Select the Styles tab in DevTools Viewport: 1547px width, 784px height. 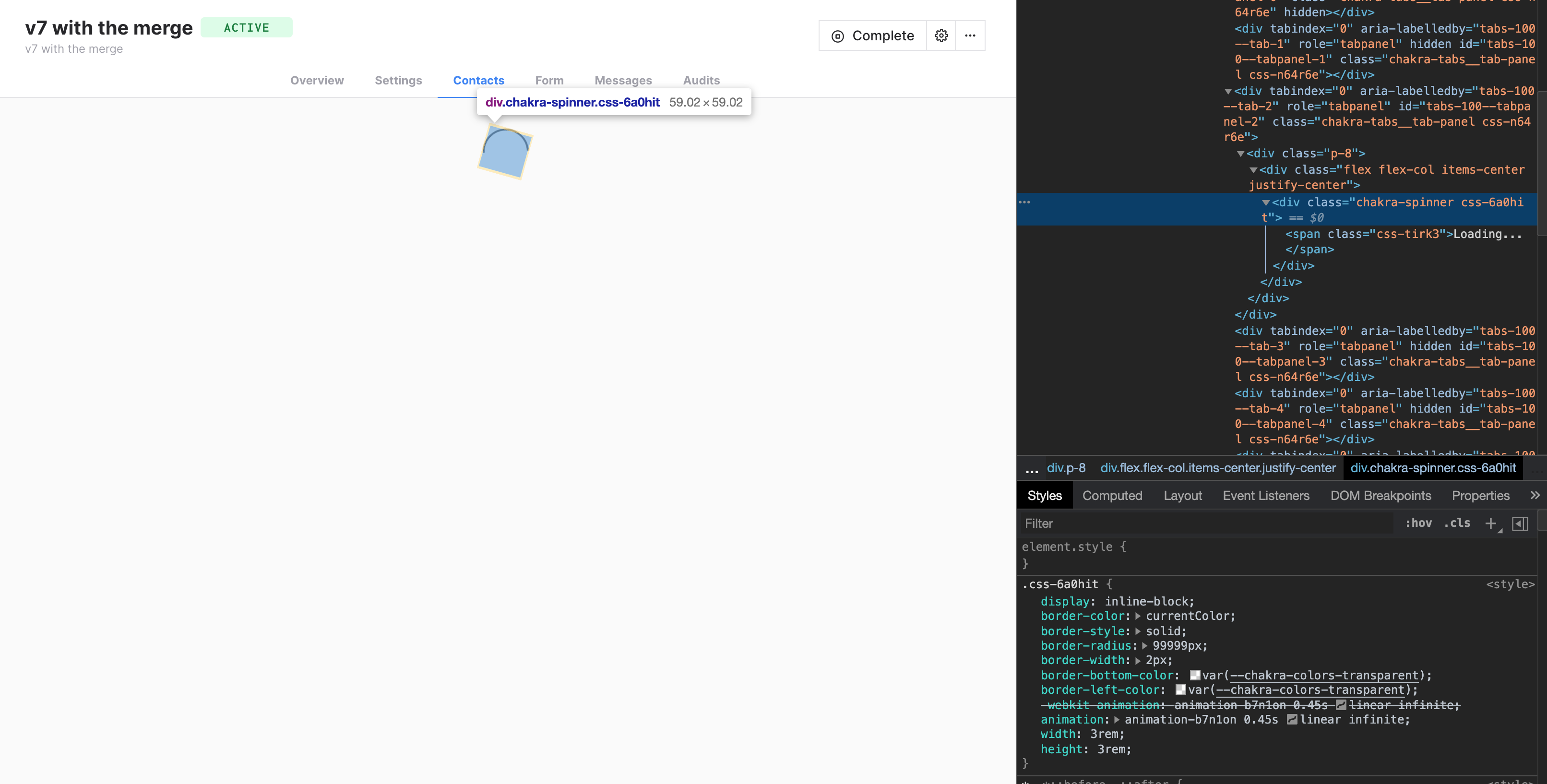click(1044, 496)
